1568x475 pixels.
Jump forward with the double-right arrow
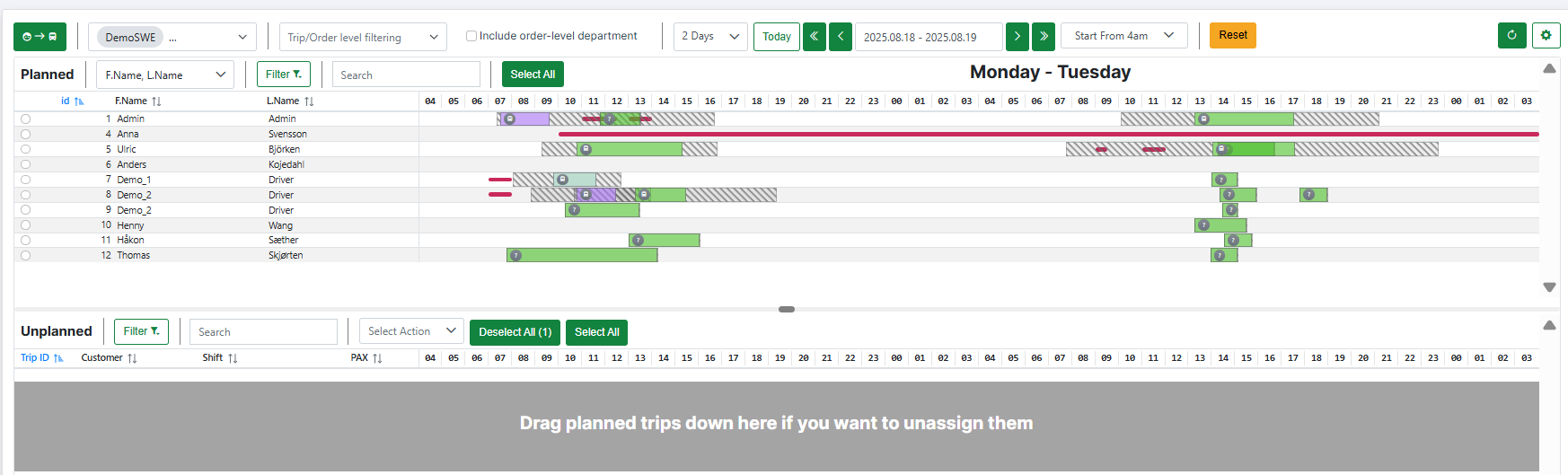point(1043,37)
